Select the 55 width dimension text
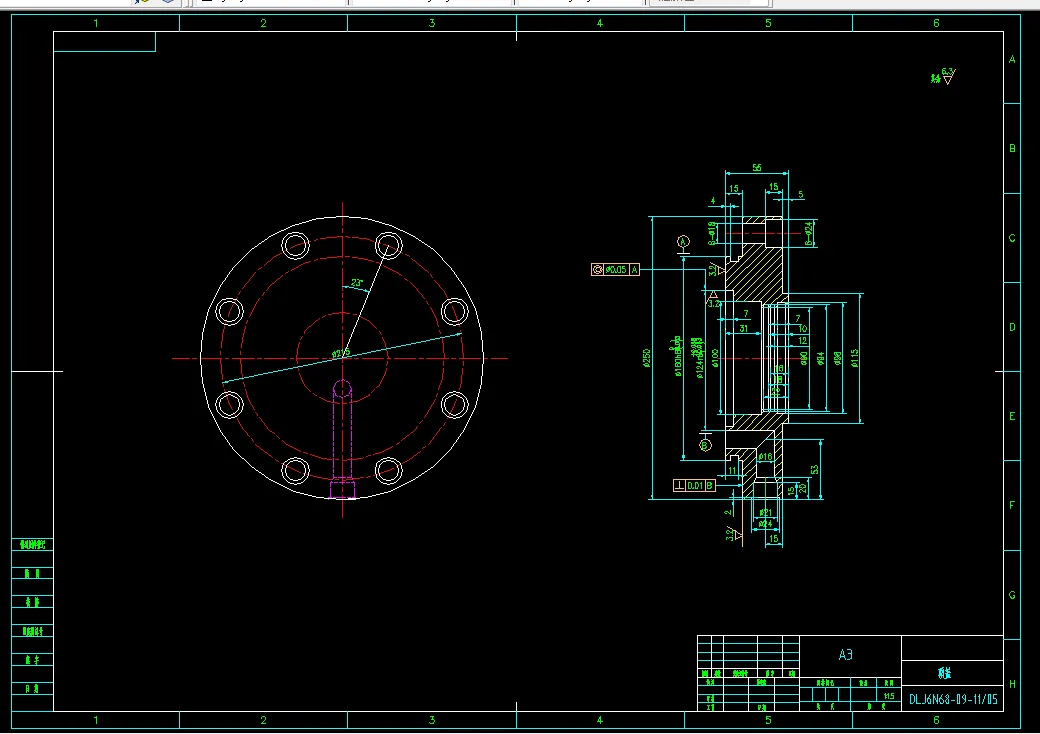 [x=757, y=168]
